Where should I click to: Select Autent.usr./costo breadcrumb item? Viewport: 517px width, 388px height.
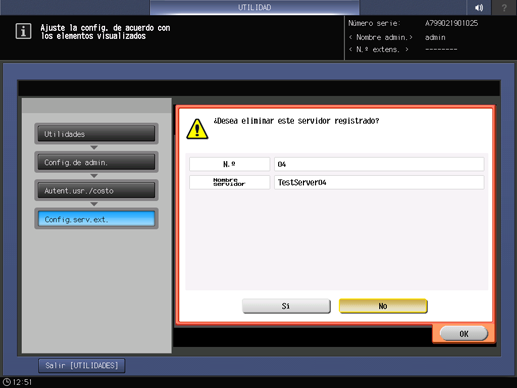pyautogui.click(x=96, y=190)
